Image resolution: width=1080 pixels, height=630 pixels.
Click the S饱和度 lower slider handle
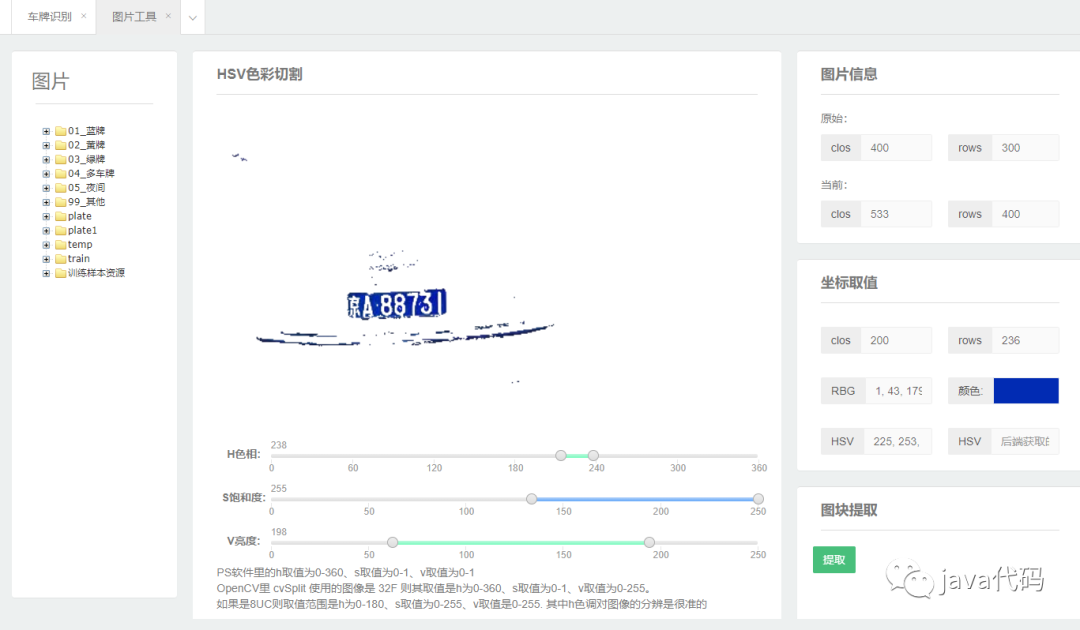coord(532,498)
